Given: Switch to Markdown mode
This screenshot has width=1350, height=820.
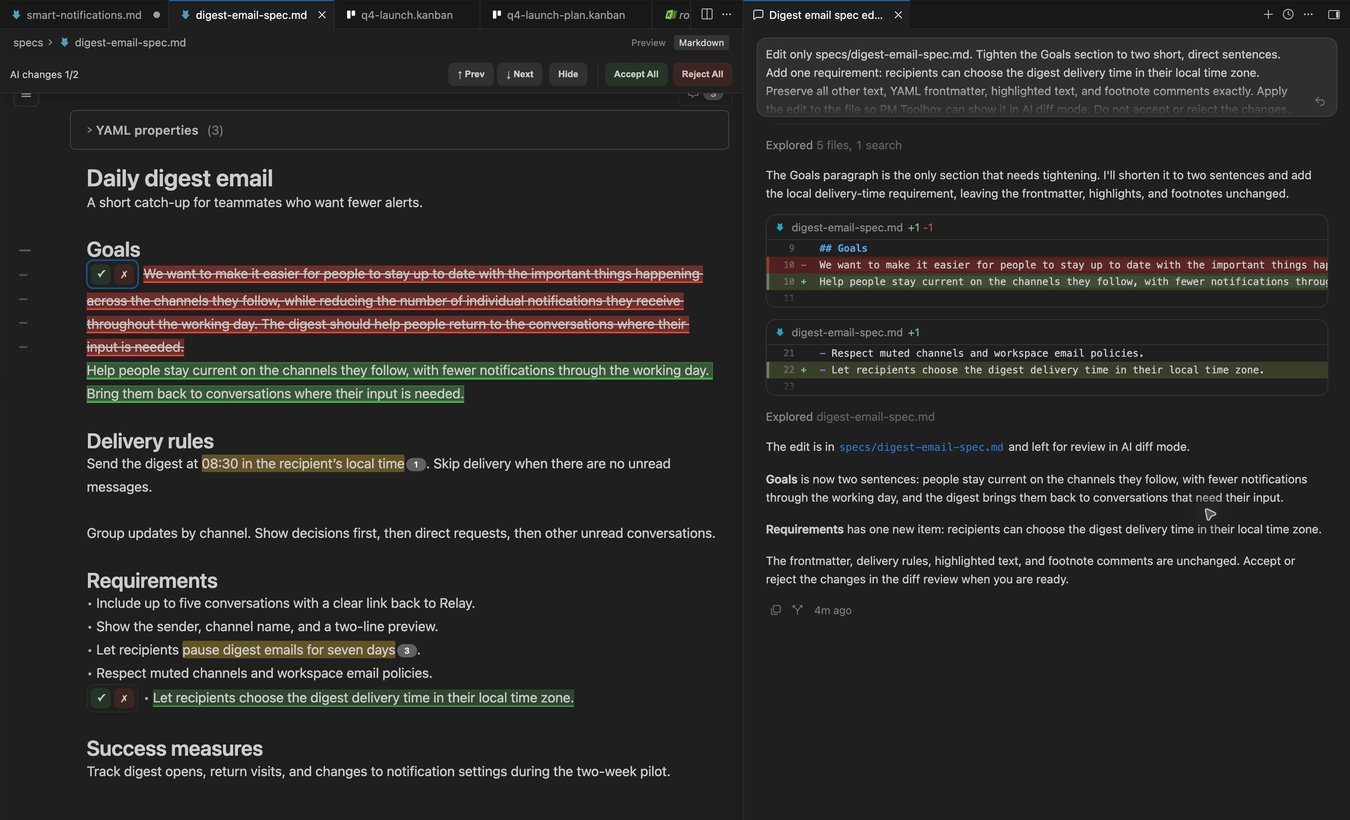Looking at the screenshot, I should tap(701, 43).
